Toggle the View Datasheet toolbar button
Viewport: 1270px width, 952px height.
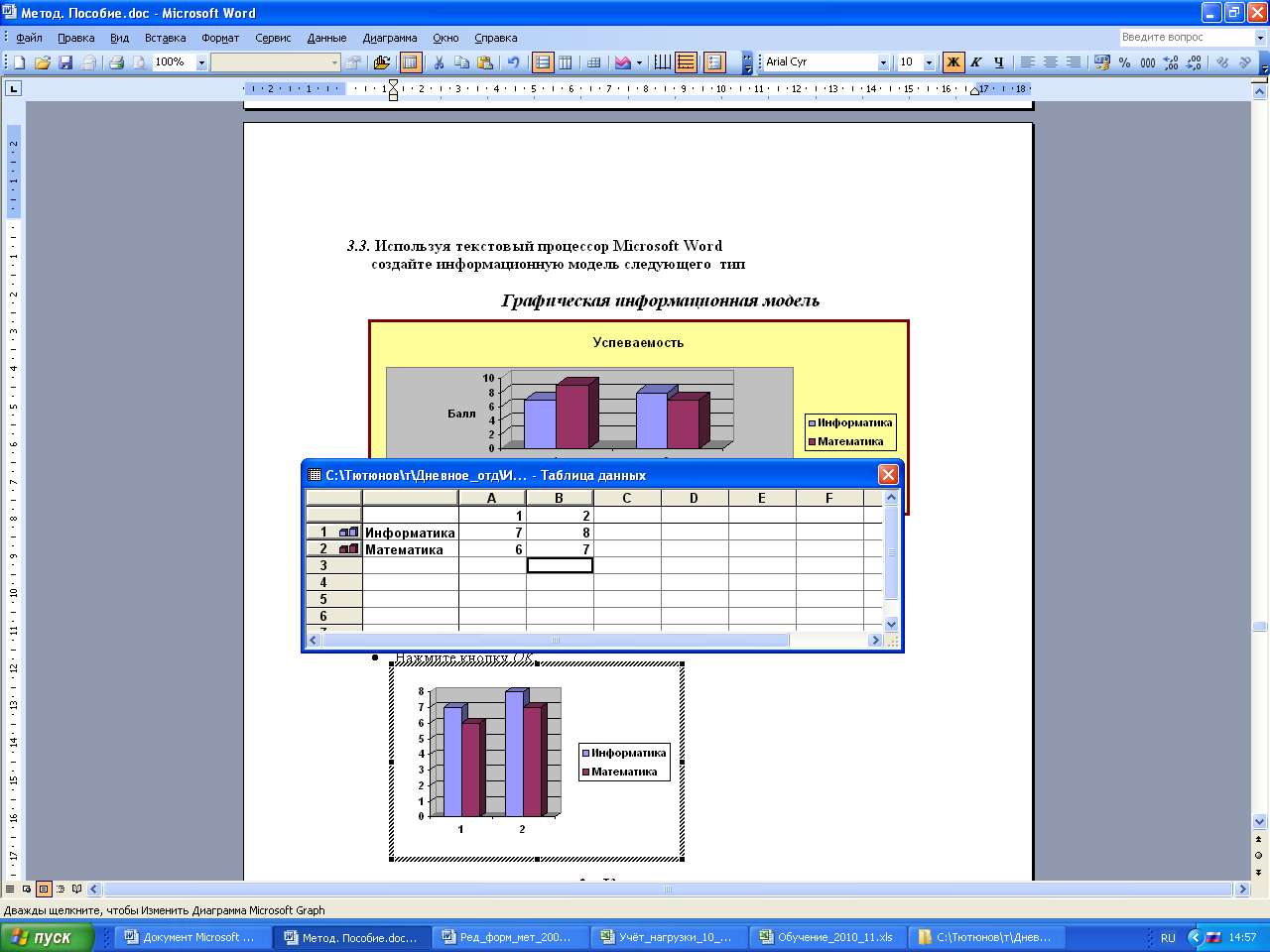(x=411, y=62)
